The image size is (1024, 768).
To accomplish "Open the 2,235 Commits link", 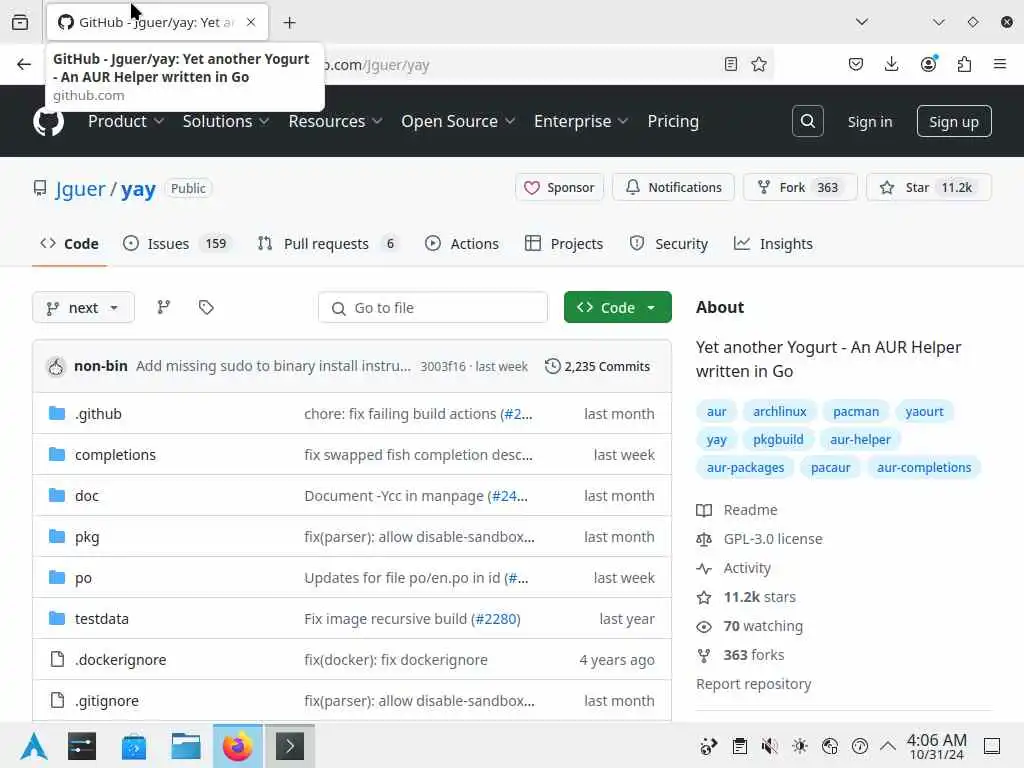I will (x=598, y=366).
